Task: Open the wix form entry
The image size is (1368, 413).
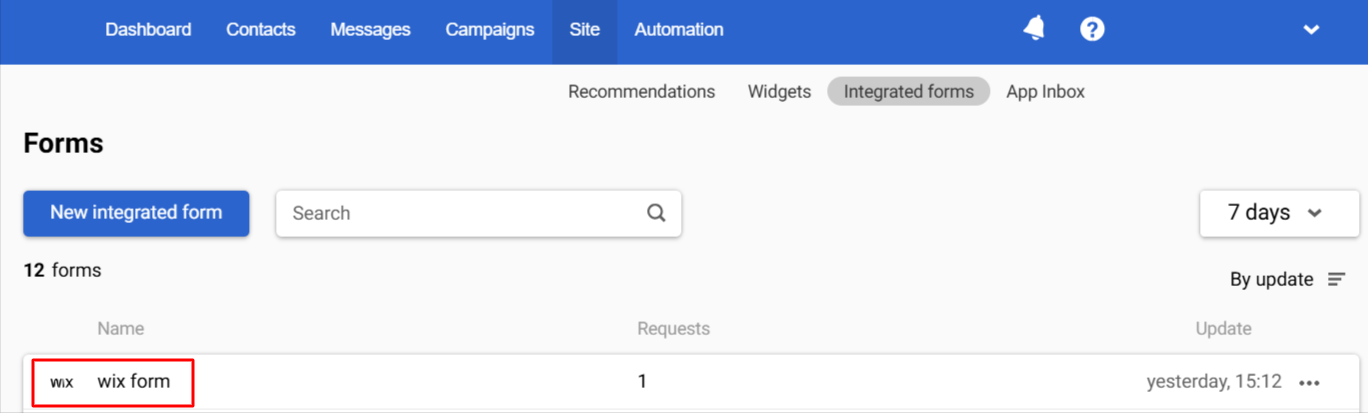Action: (x=134, y=381)
